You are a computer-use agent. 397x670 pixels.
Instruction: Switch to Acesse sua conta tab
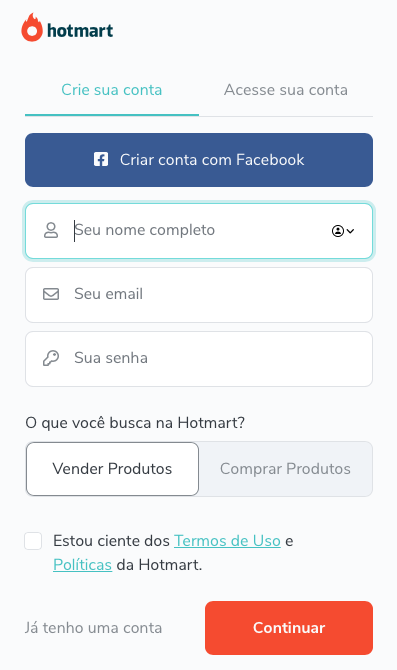click(286, 90)
